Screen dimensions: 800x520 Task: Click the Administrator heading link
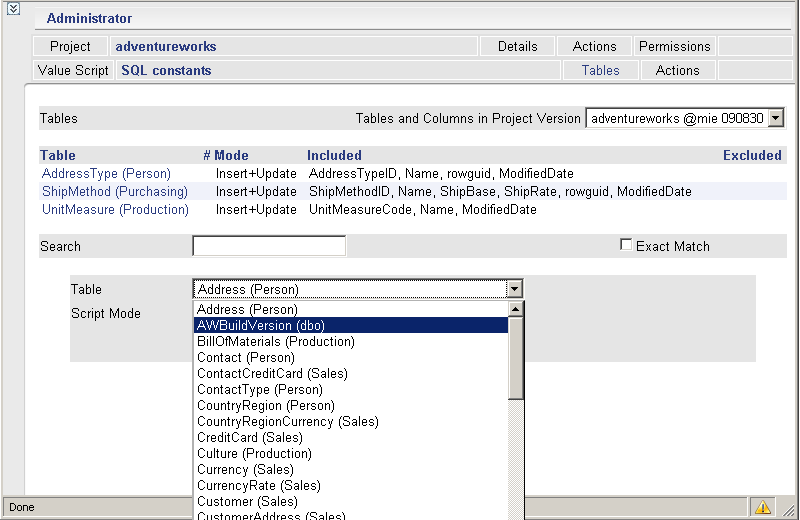(89, 18)
